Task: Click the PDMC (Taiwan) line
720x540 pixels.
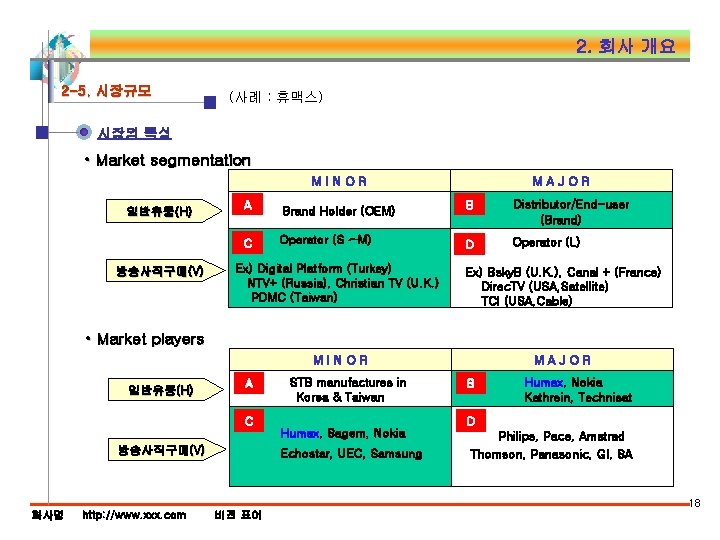Action: pyautogui.click(x=294, y=297)
